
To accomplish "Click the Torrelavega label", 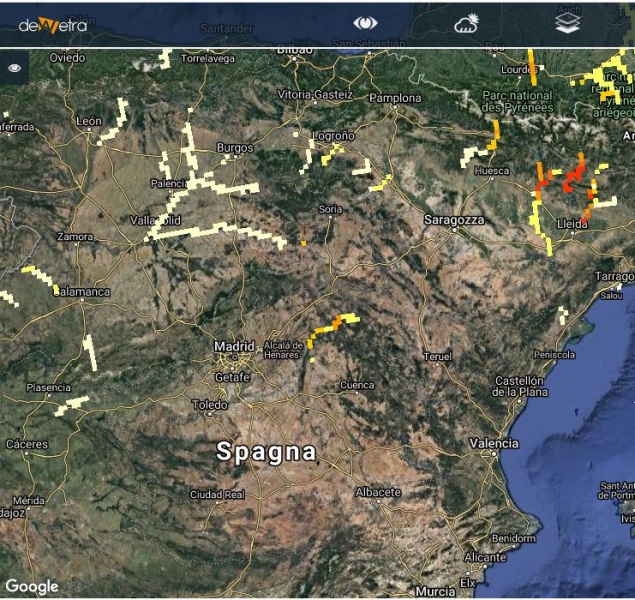I will [x=207, y=59].
